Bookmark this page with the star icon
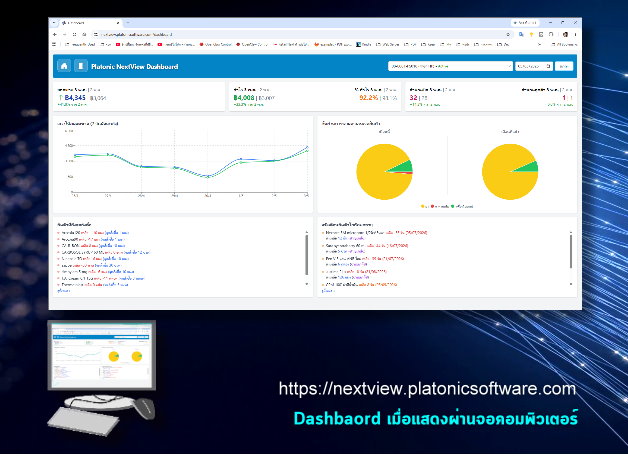This screenshot has width=628, height=457. point(508,34)
